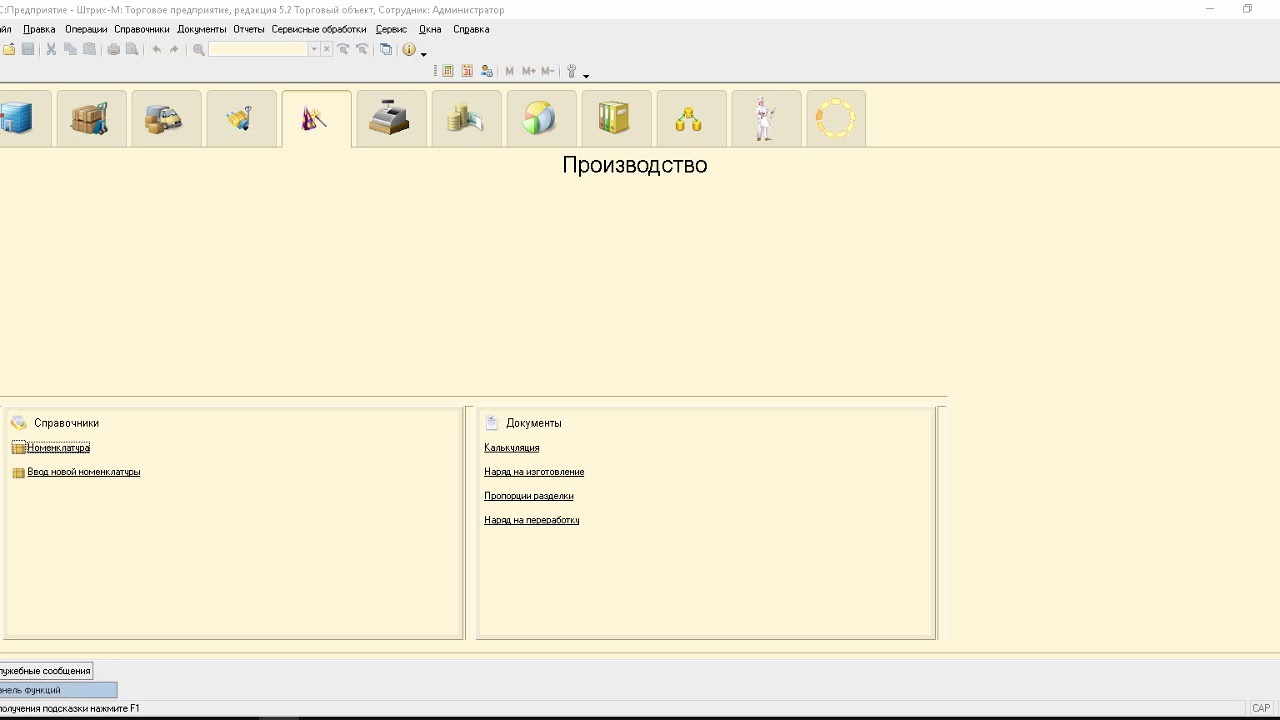Image resolution: width=1280 pixels, height=720 pixels.
Task: Expand the arrow after wrench icon
Action: 586,75
